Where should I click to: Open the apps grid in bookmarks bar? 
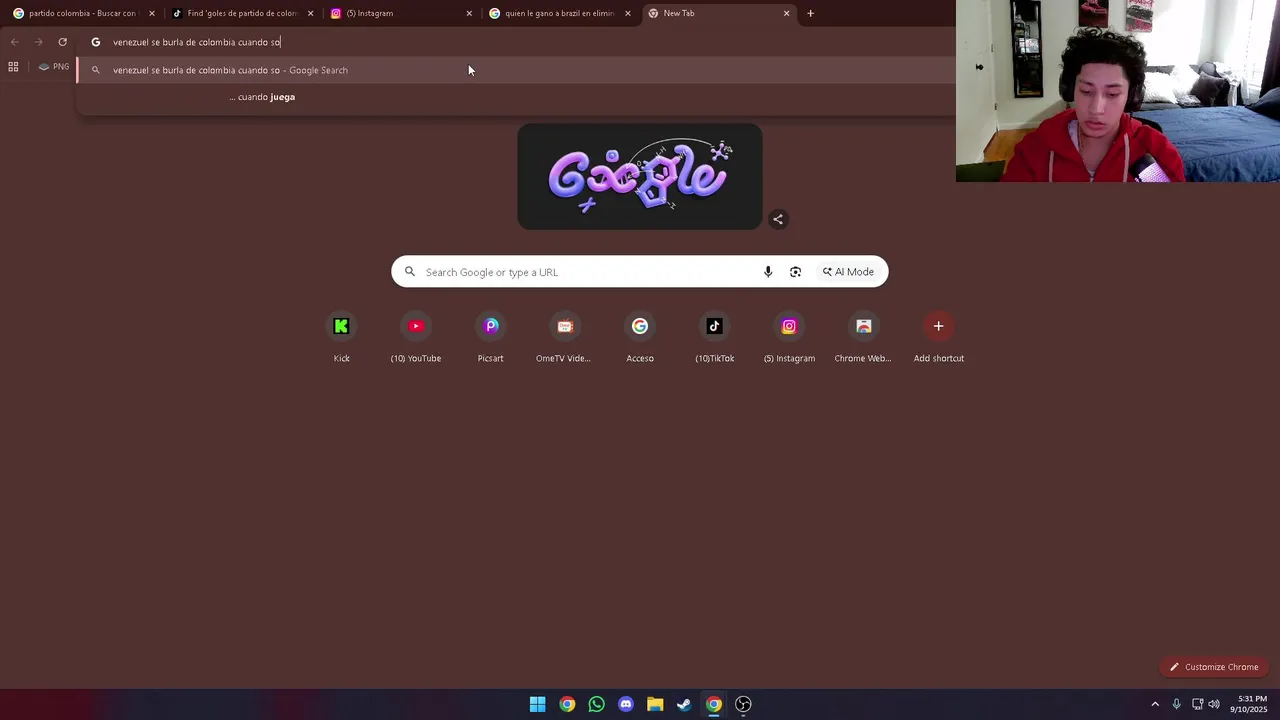[13, 67]
